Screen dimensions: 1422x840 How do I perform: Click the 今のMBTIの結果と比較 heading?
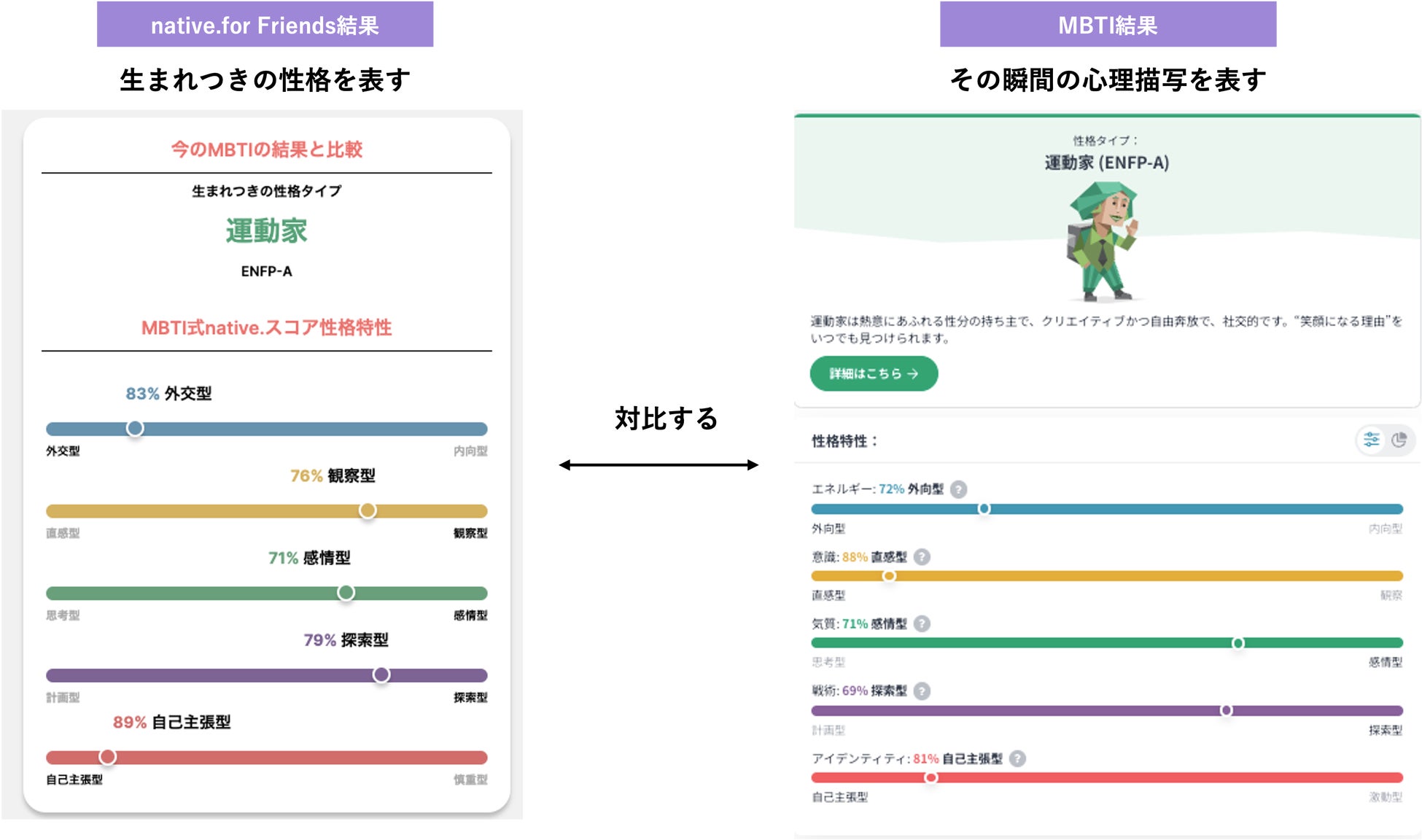pos(266,149)
